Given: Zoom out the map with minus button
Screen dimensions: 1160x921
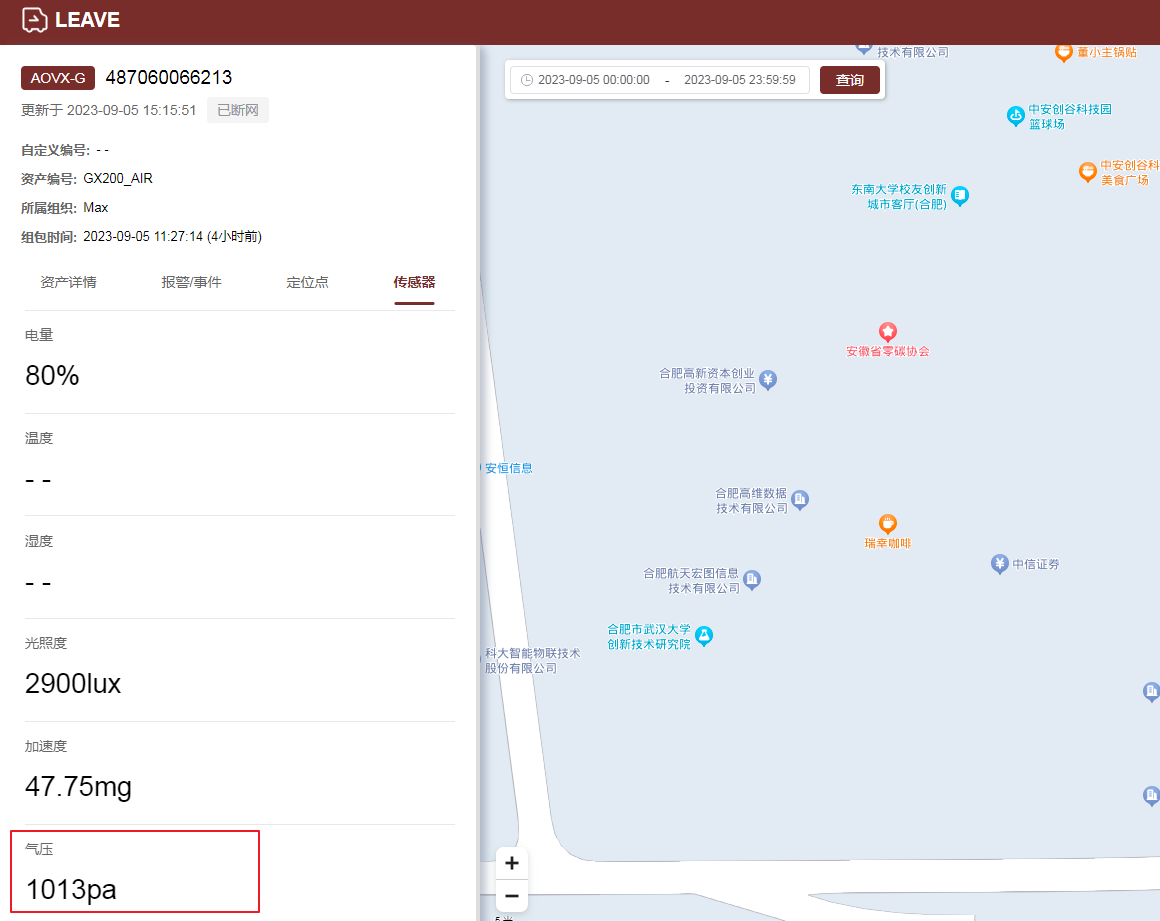Looking at the screenshot, I should pyautogui.click(x=512, y=895).
